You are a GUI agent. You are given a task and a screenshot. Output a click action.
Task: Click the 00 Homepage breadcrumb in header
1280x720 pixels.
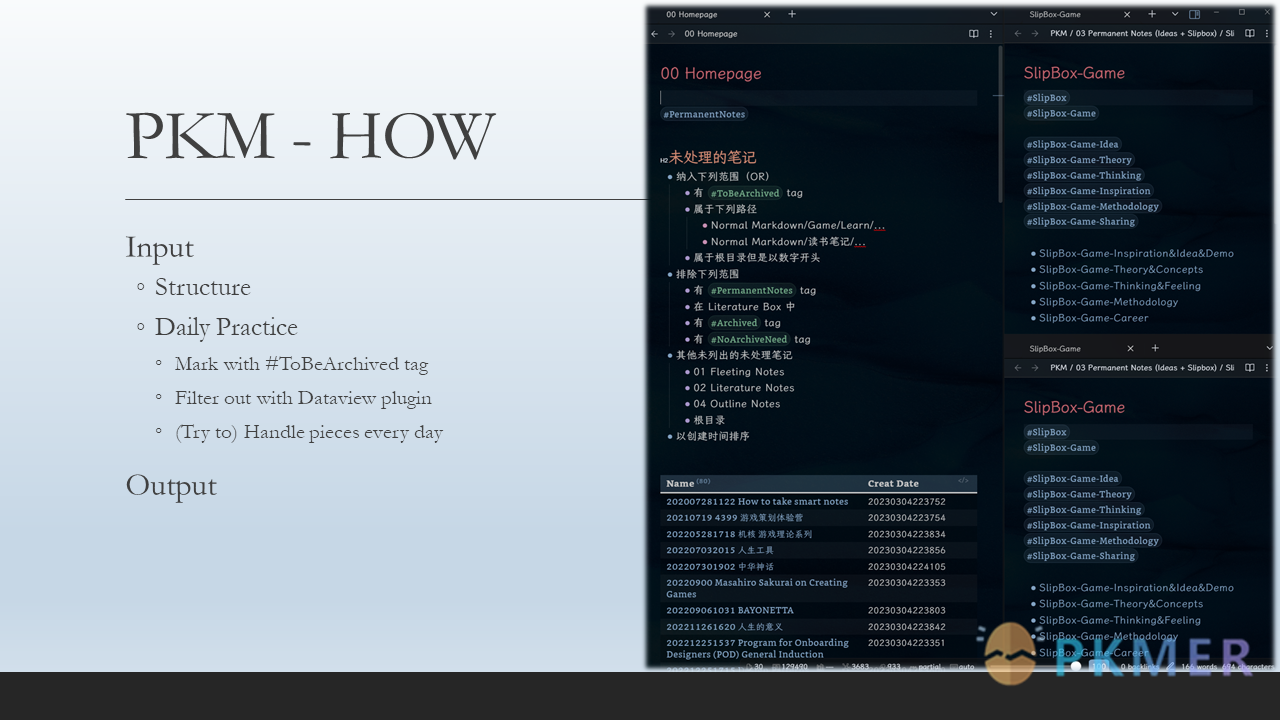tap(711, 34)
